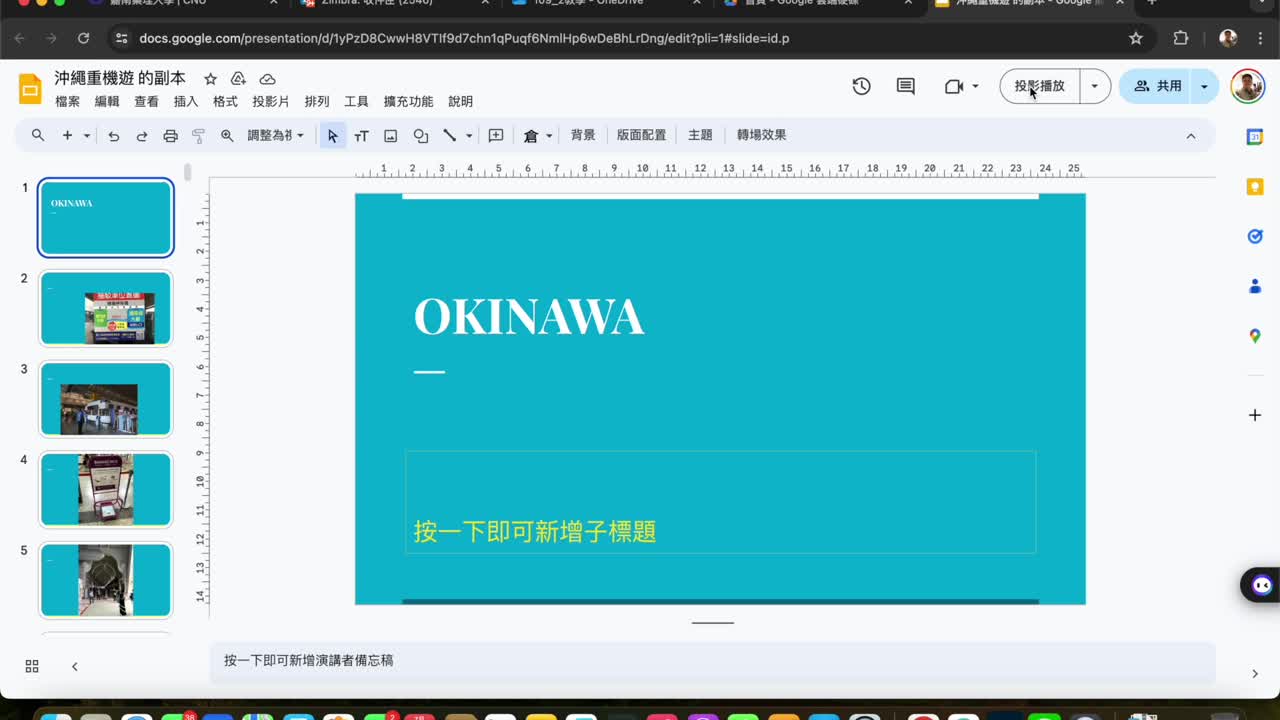This screenshot has height=720, width=1280.
Task: Click the move to Drive folder icon
Action: tap(238, 79)
